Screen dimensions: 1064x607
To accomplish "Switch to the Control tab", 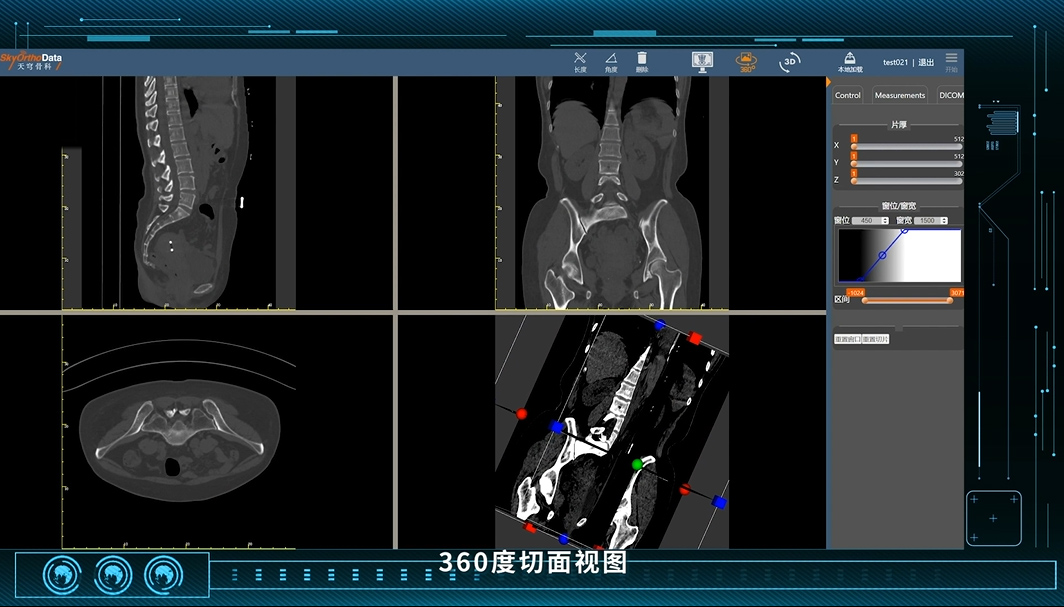I will [848, 96].
